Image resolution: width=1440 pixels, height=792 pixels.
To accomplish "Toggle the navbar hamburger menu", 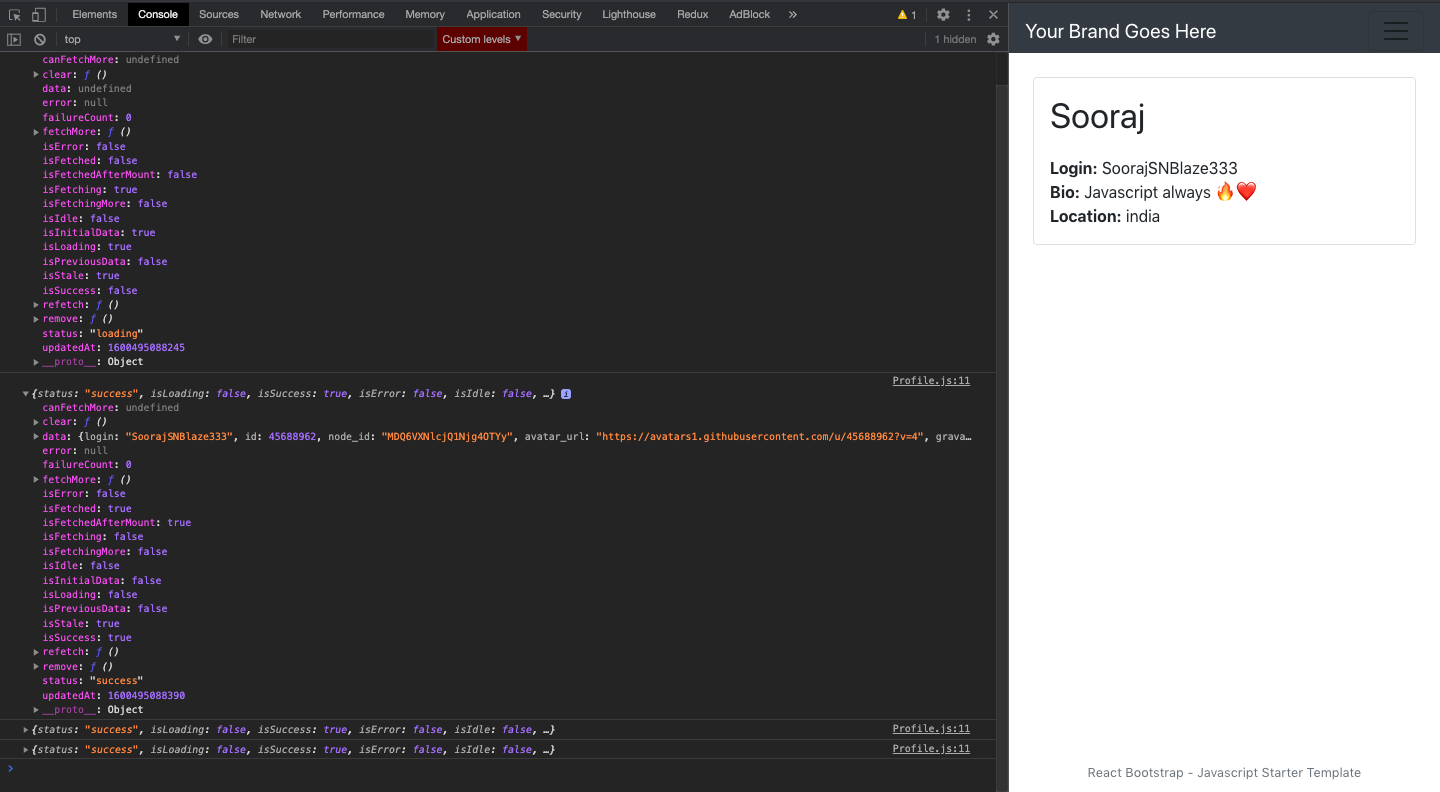I will point(1395,31).
